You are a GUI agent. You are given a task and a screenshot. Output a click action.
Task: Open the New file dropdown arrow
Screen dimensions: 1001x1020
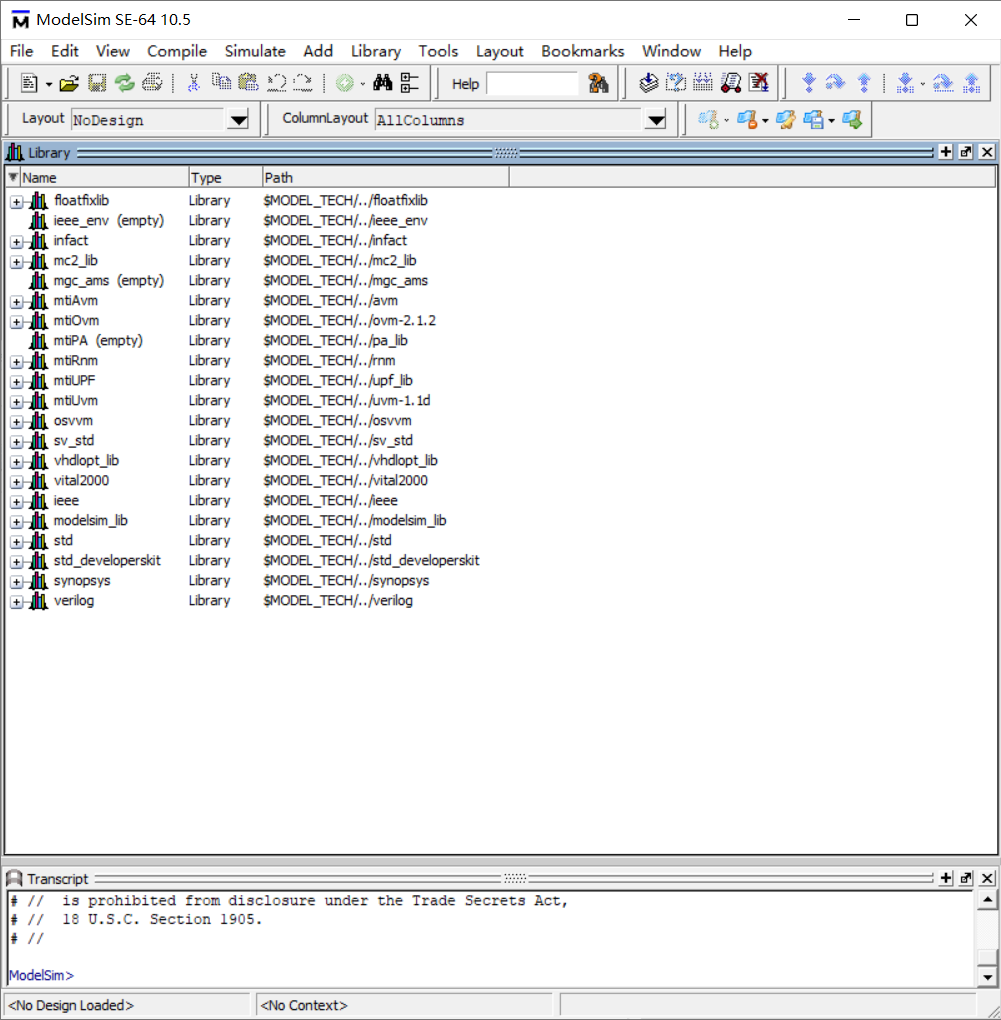48,85
